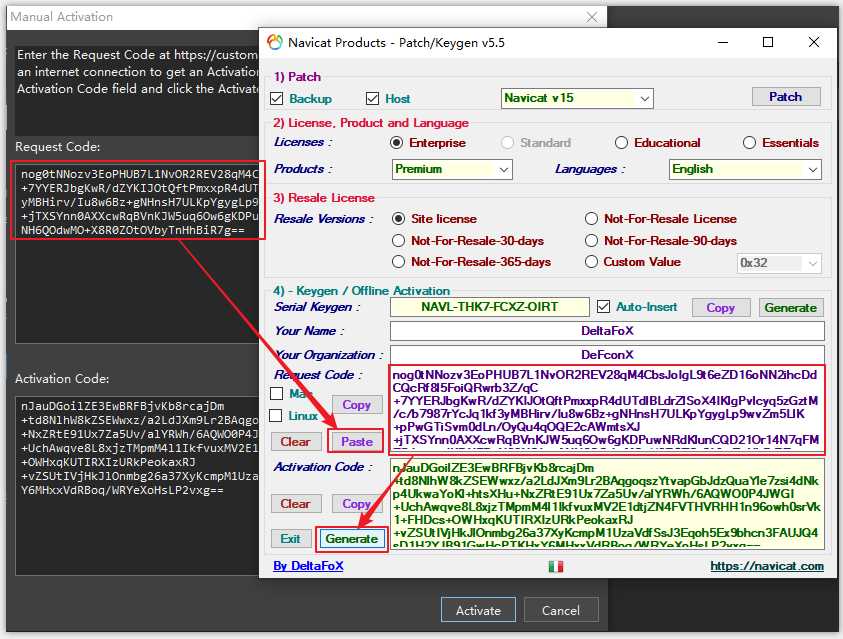The width and height of the screenshot is (843, 639).
Task: Click the Navicat app icon in keygen title bar
Action: pyautogui.click(x=275, y=42)
